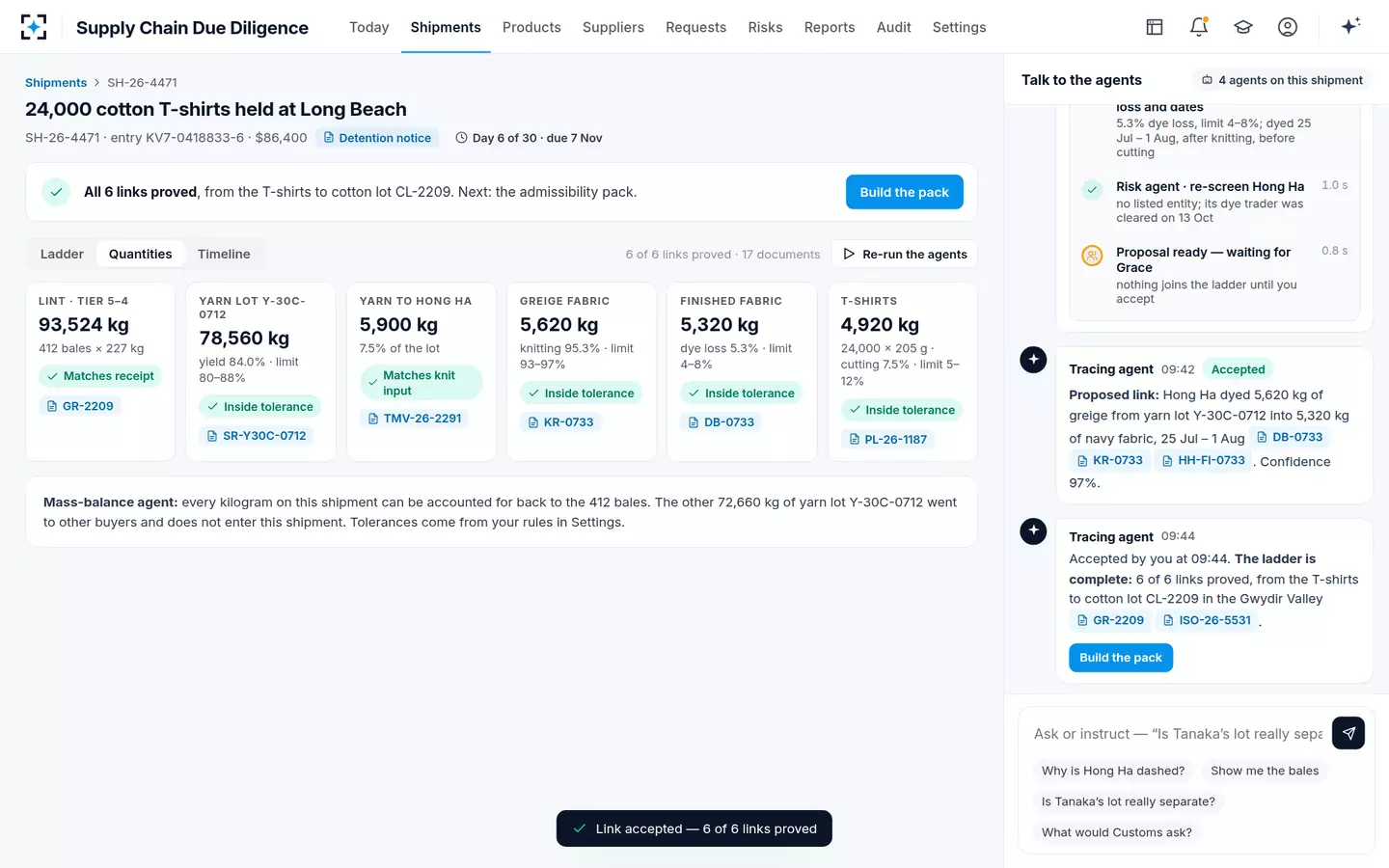Click the Accepted status badge
Screen dimensions: 1389x868
tap(1238, 369)
